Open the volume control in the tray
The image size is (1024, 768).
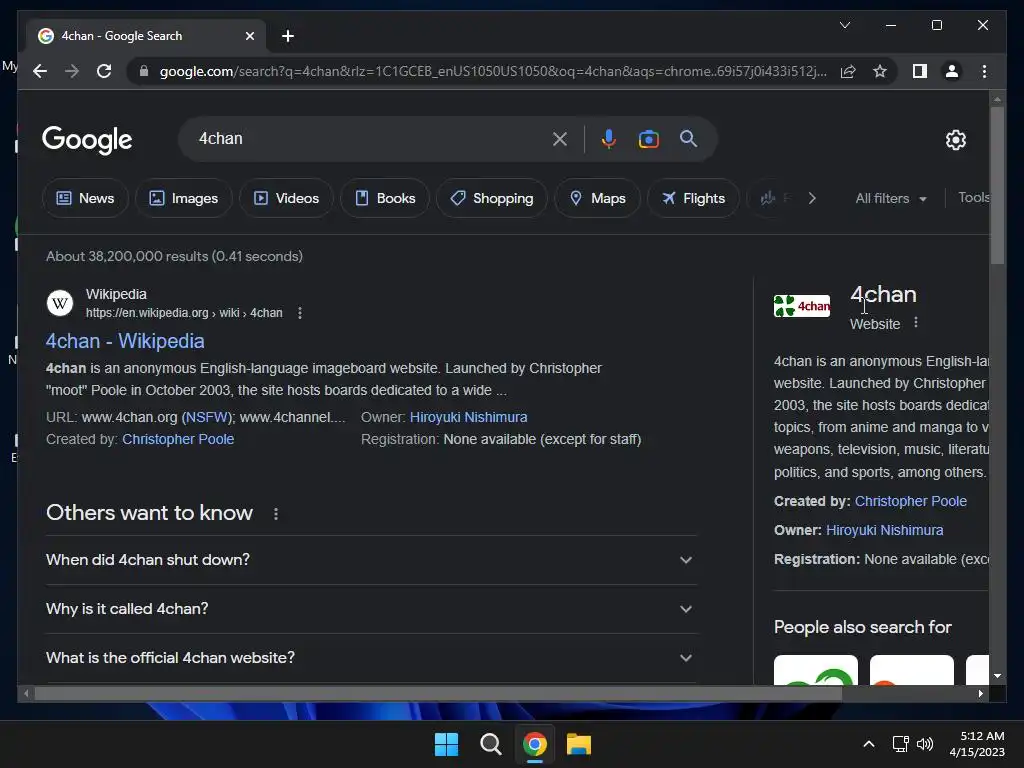[925, 744]
